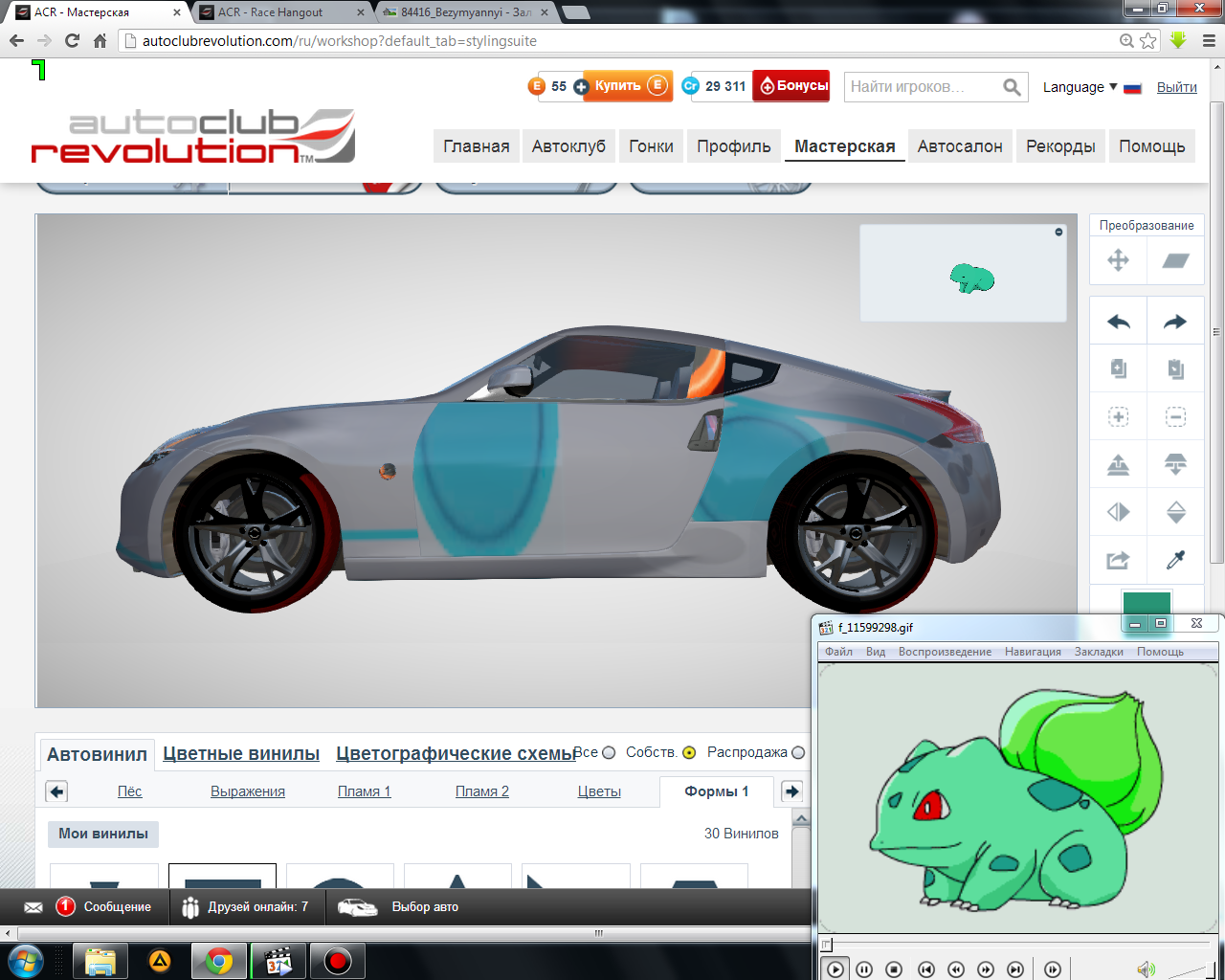Click the Выйти logout link
This screenshot has width=1225, height=980.
click(1176, 87)
